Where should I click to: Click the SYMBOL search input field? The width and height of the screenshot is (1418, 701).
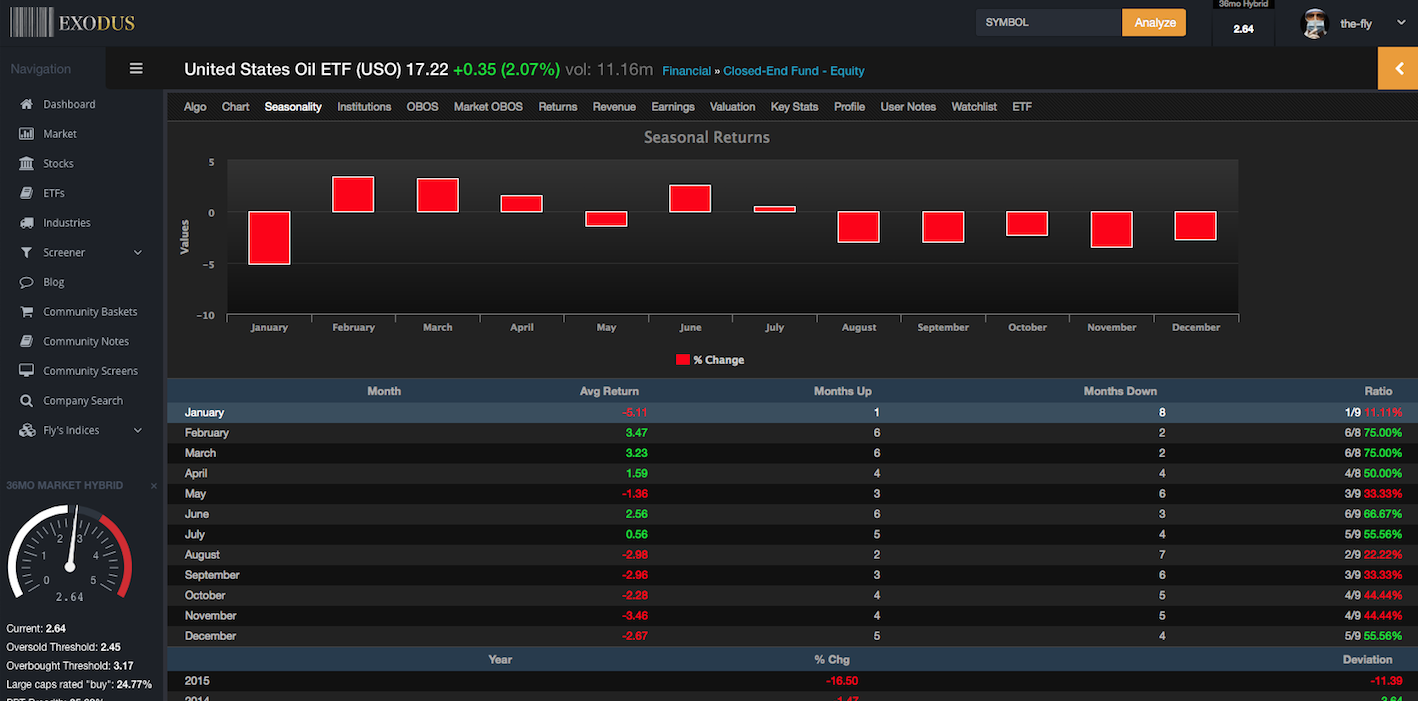(1049, 23)
